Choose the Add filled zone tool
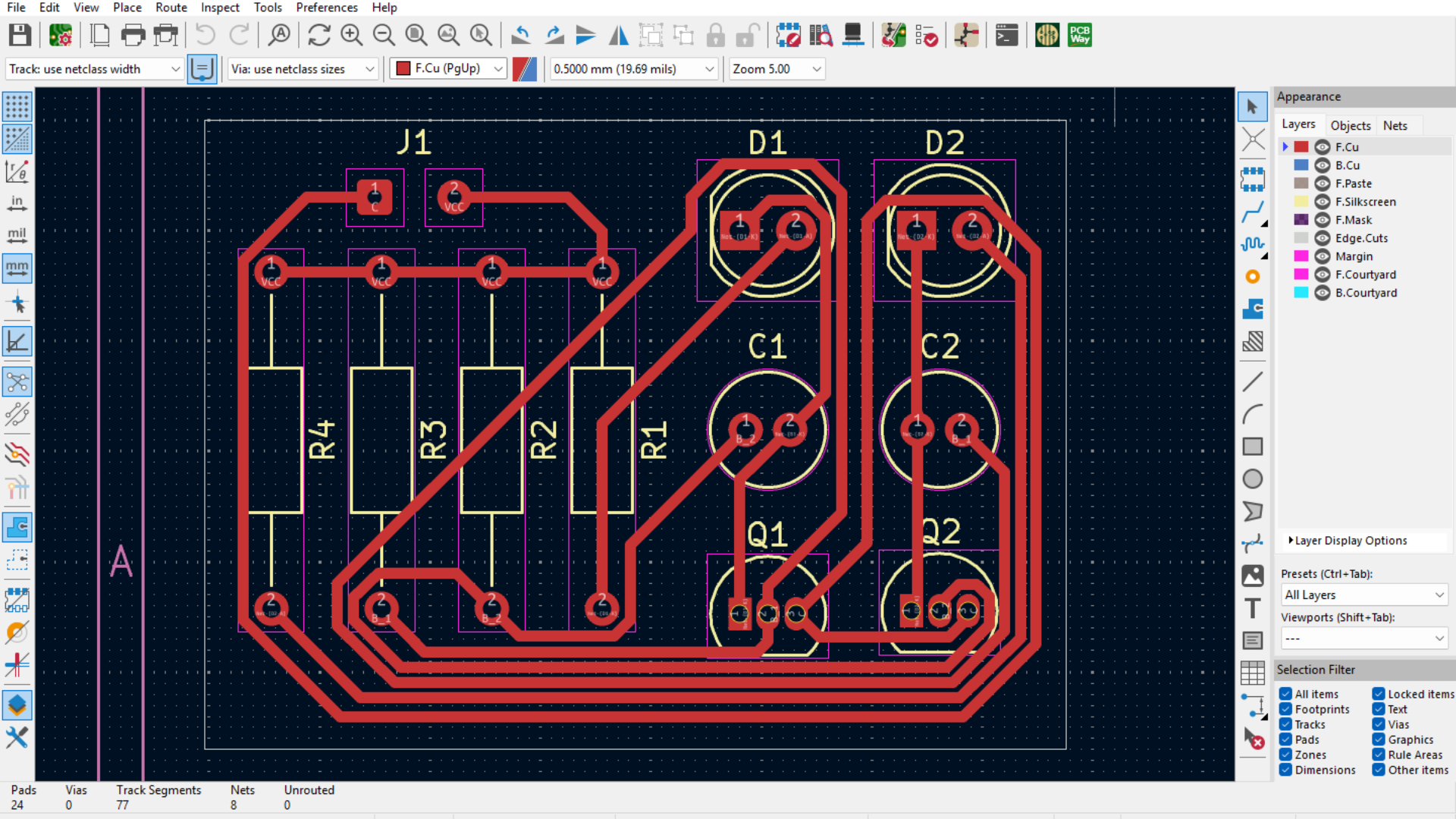This screenshot has height=819, width=1456. pyautogui.click(x=1252, y=309)
